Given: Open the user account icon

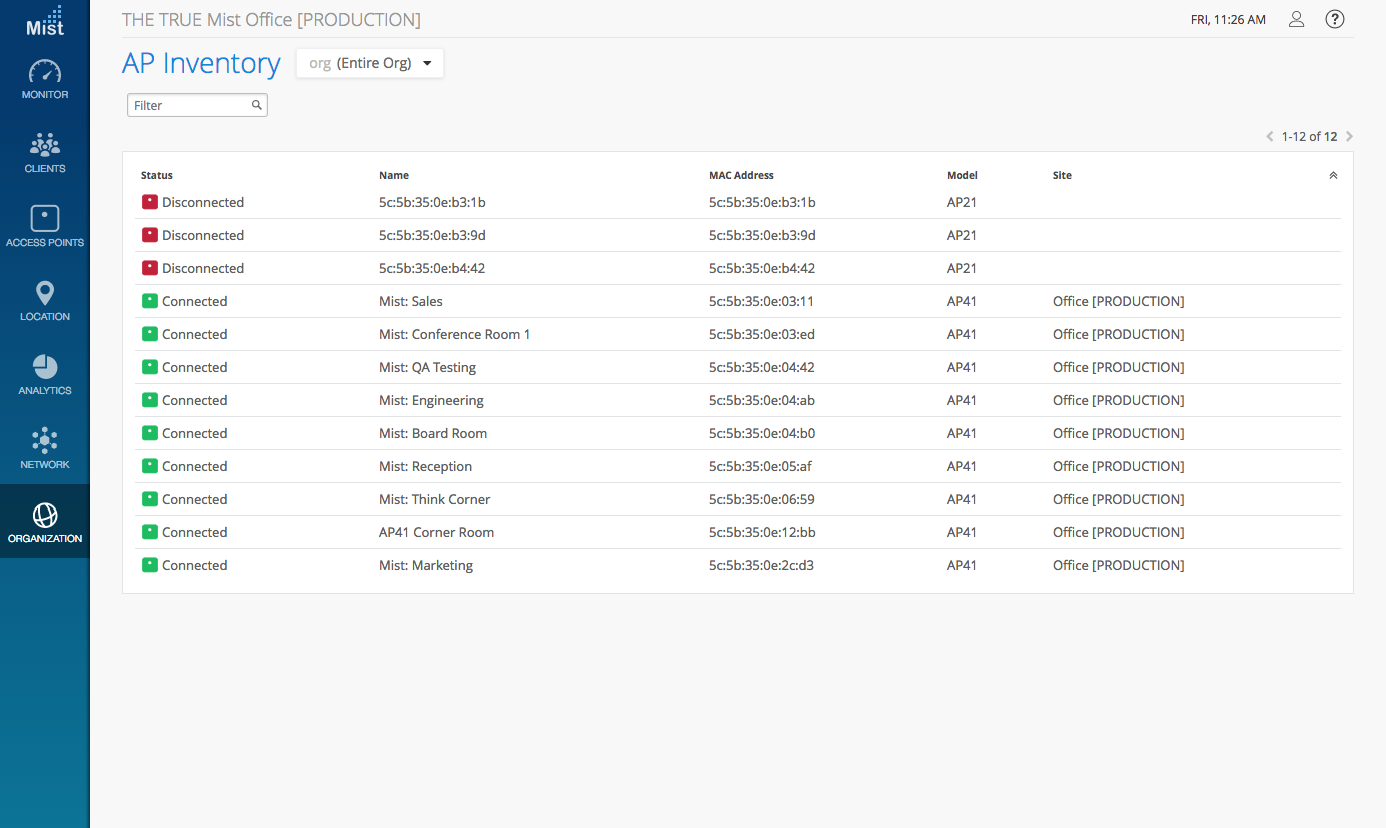Looking at the screenshot, I should pyautogui.click(x=1296, y=19).
